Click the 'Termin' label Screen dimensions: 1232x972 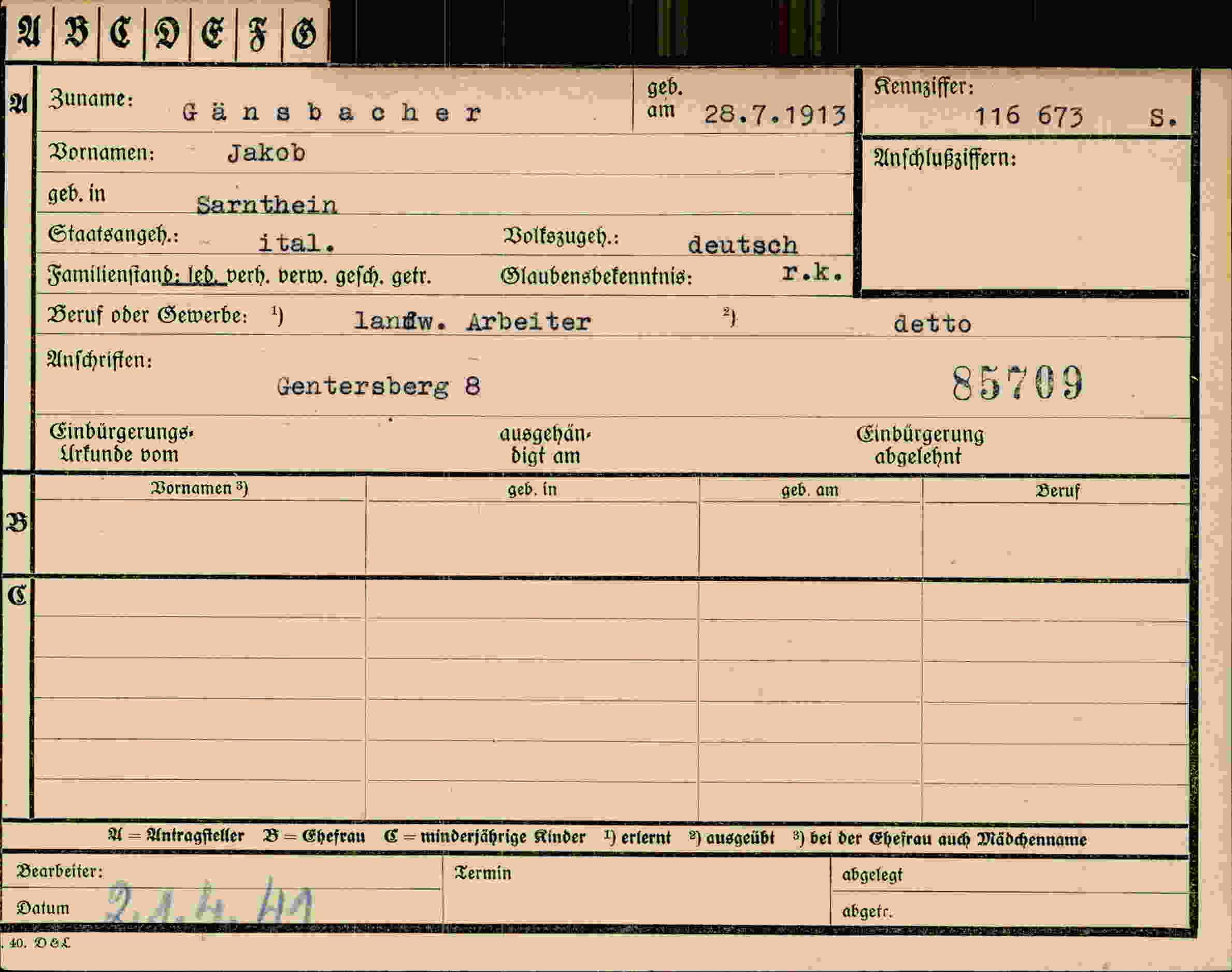(482, 873)
